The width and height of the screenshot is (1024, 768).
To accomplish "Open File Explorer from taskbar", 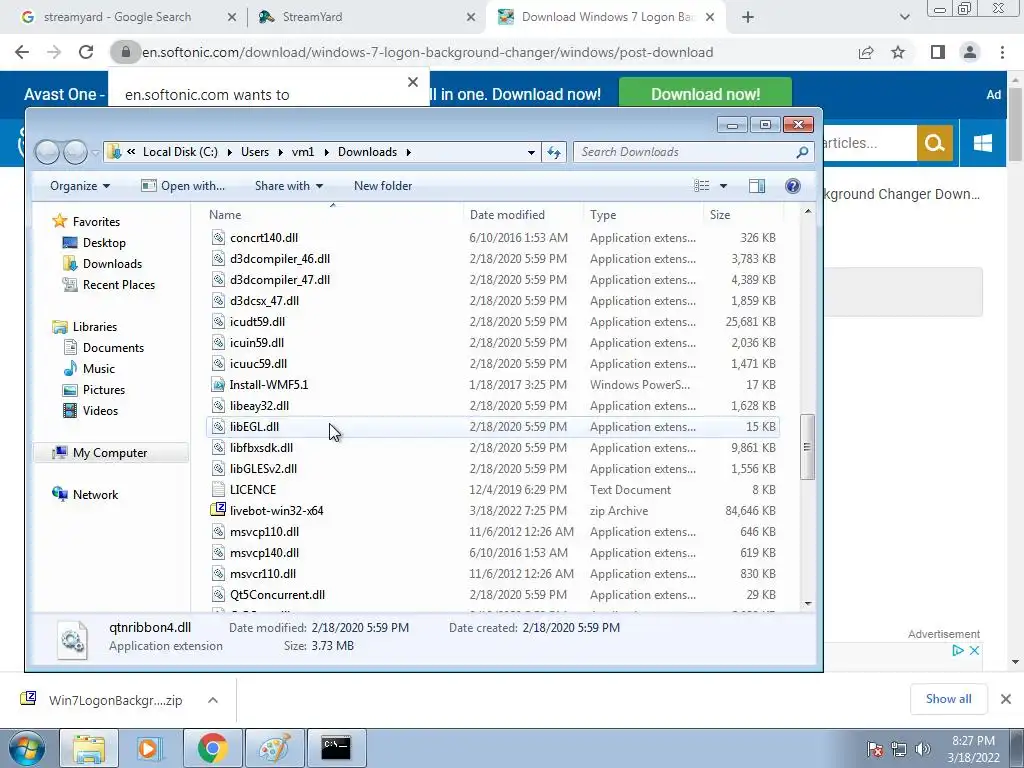I will pyautogui.click(x=89, y=748).
